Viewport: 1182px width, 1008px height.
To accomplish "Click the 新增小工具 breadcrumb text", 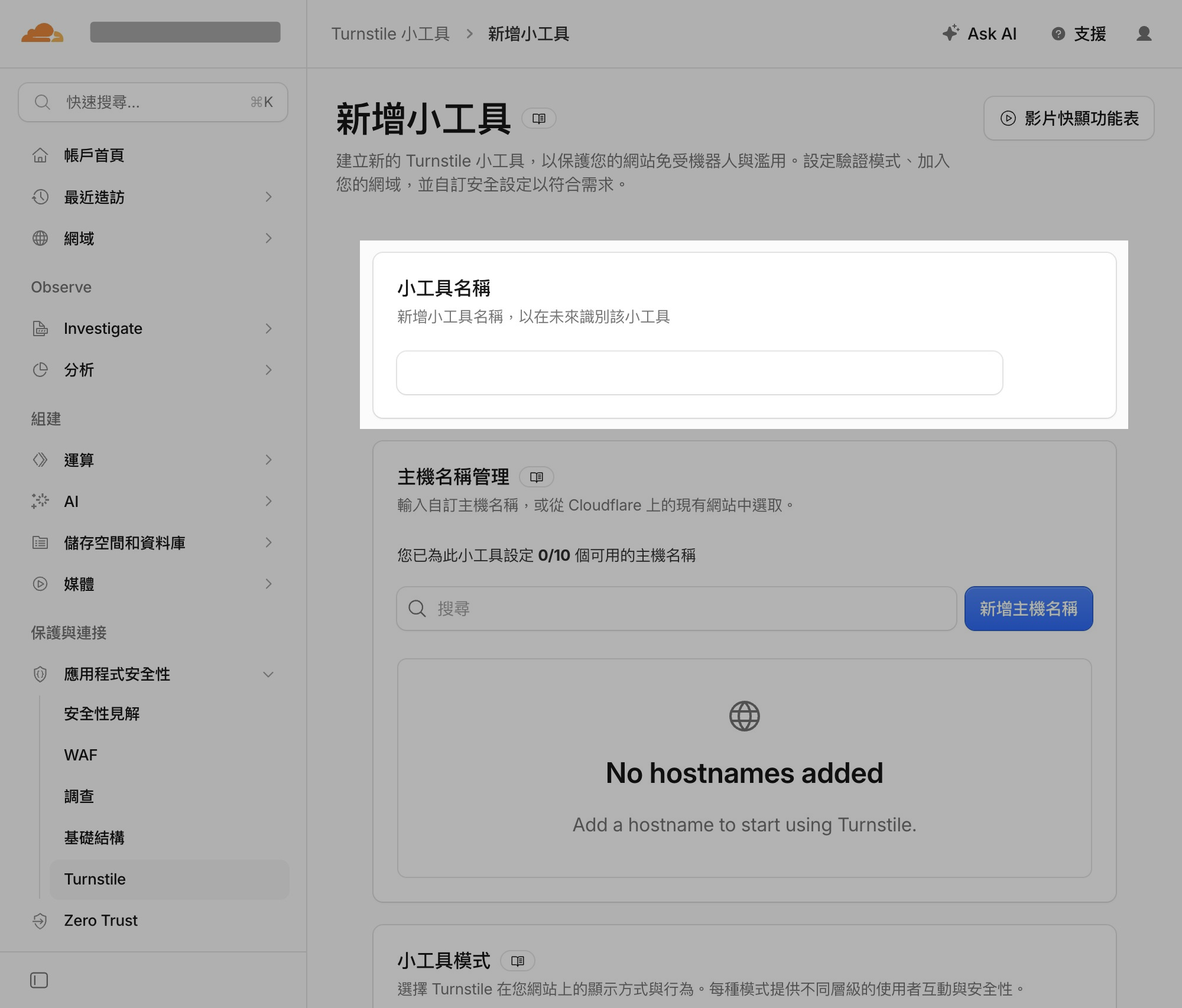I will (x=528, y=34).
